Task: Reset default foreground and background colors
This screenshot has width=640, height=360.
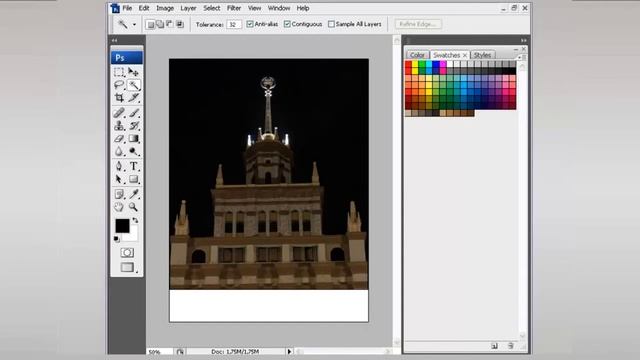Action: click(x=117, y=239)
